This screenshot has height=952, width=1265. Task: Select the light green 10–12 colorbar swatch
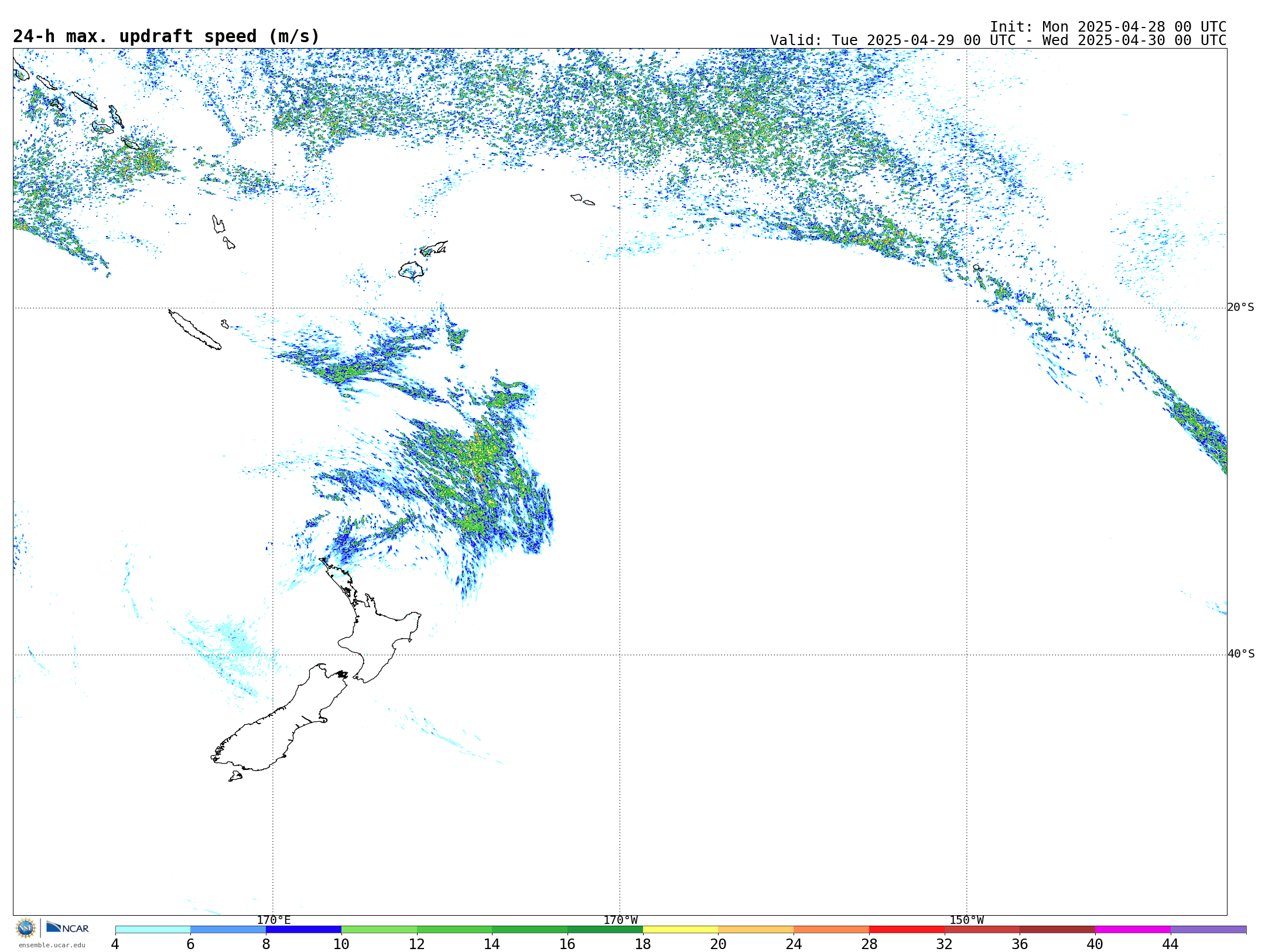tap(379, 930)
